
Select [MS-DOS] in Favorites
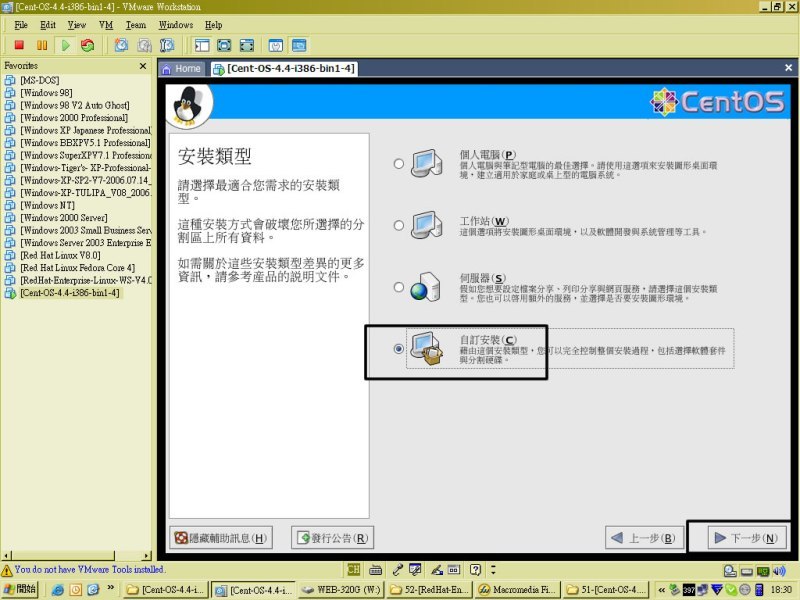(39, 80)
